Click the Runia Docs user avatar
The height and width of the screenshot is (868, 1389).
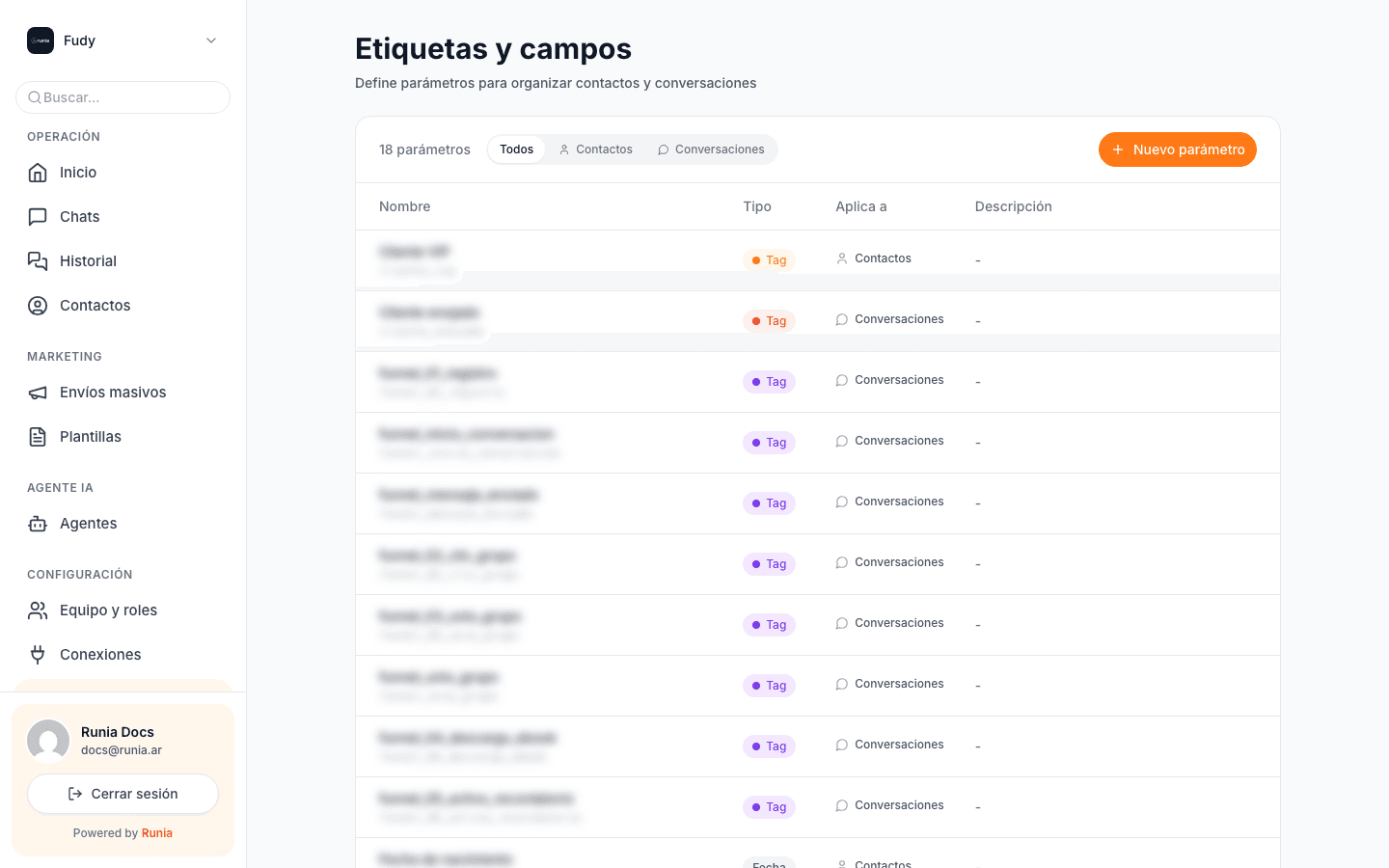click(x=48, y=741)
